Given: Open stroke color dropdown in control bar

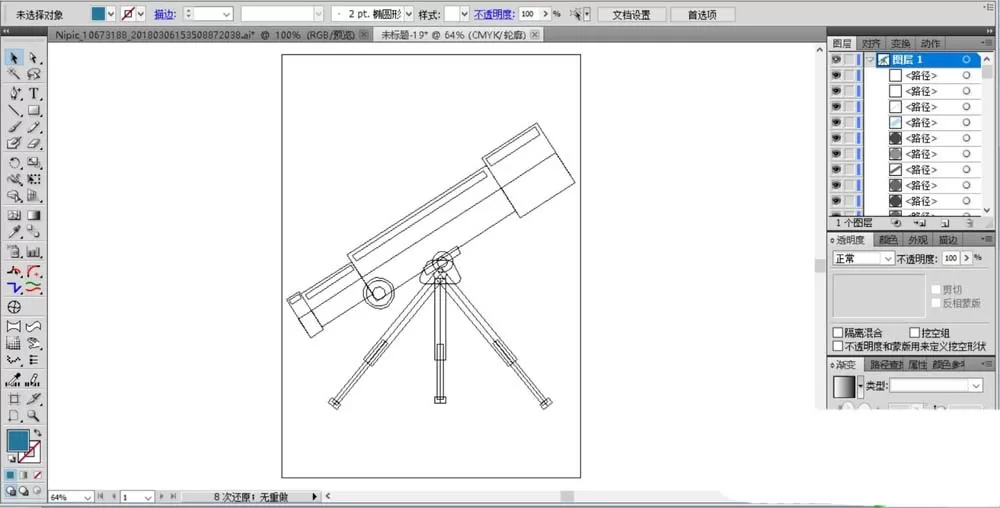Looking at the screenshot, I should click(x=141, y=14).
